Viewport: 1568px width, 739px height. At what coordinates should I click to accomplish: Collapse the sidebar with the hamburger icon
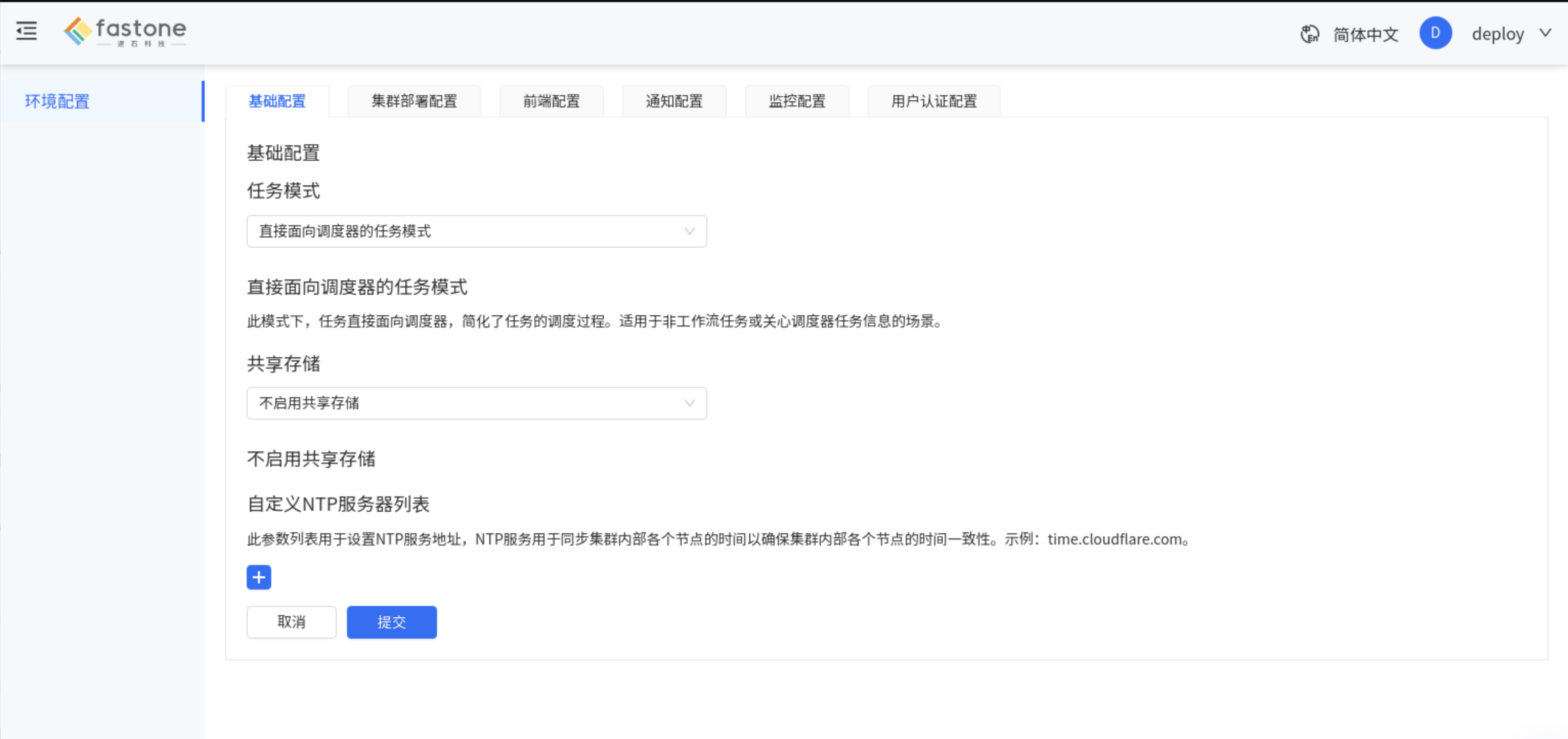coord(26,30)
